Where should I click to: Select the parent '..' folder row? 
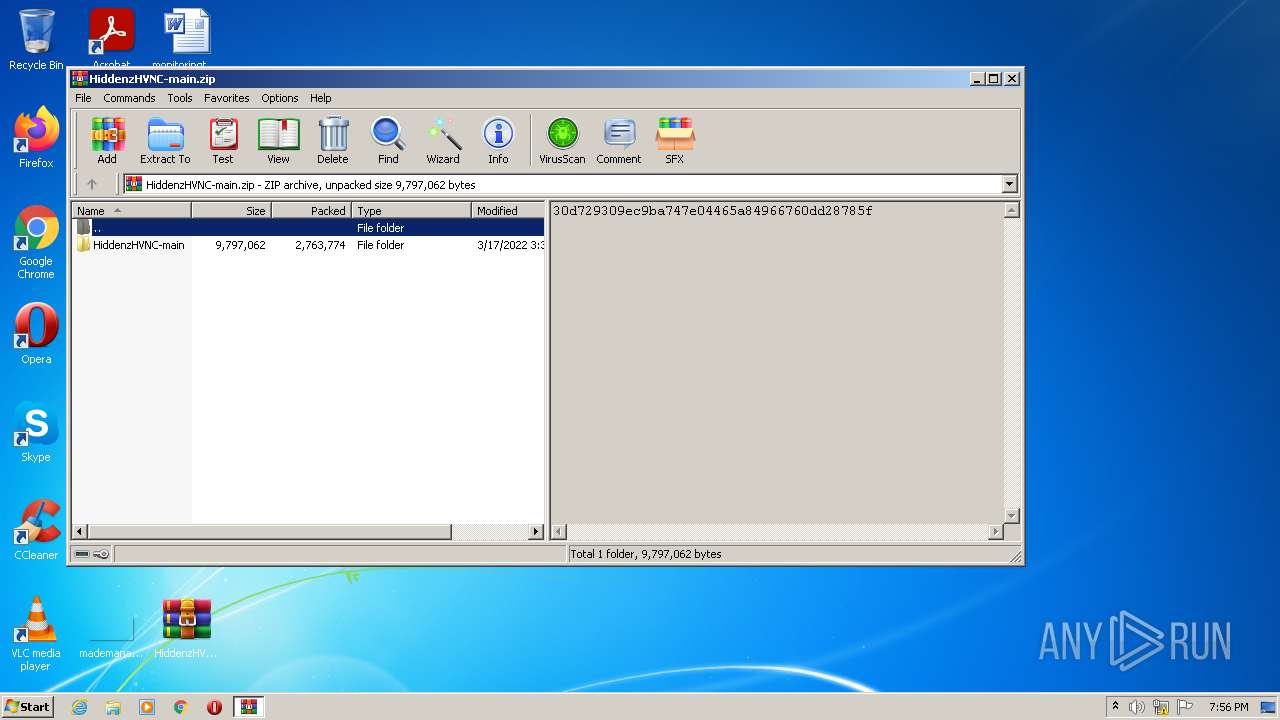click(308, 228)
